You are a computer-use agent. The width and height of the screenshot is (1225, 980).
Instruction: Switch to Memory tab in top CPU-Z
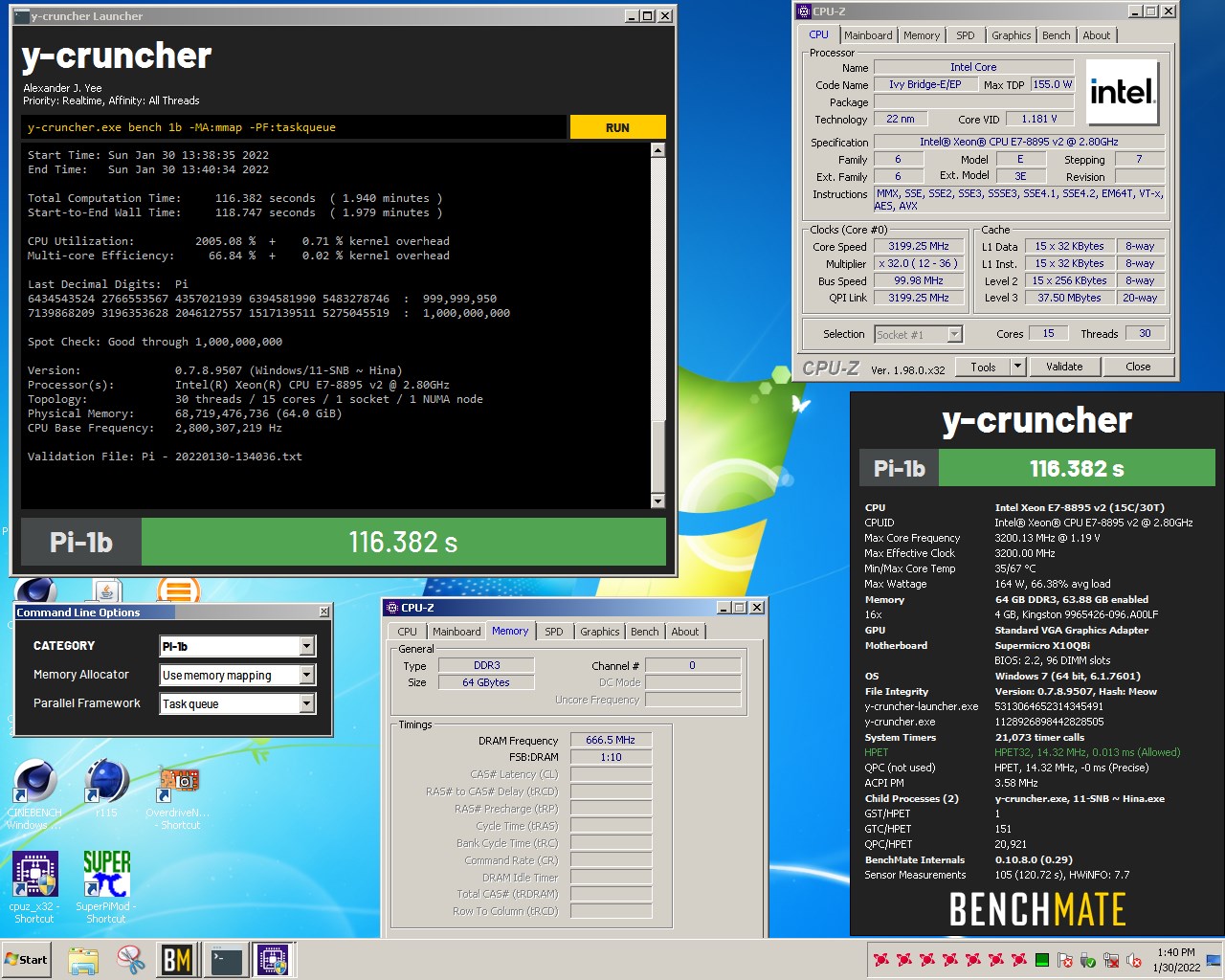point(922,35)
